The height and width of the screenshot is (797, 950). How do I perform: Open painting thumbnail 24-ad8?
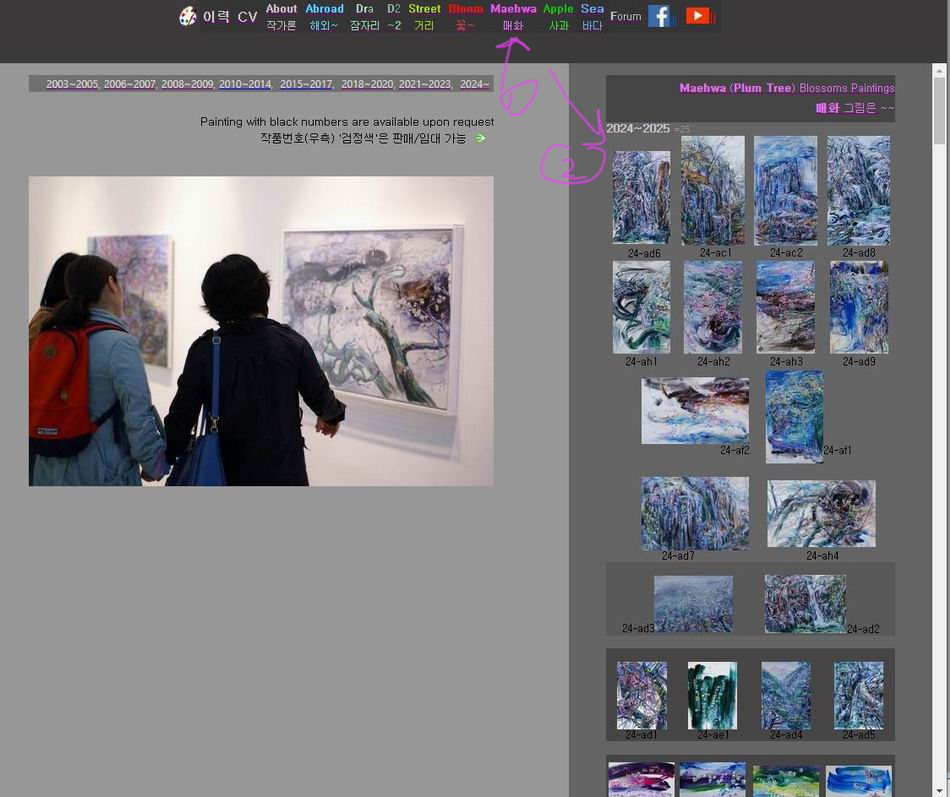point(859,190)
